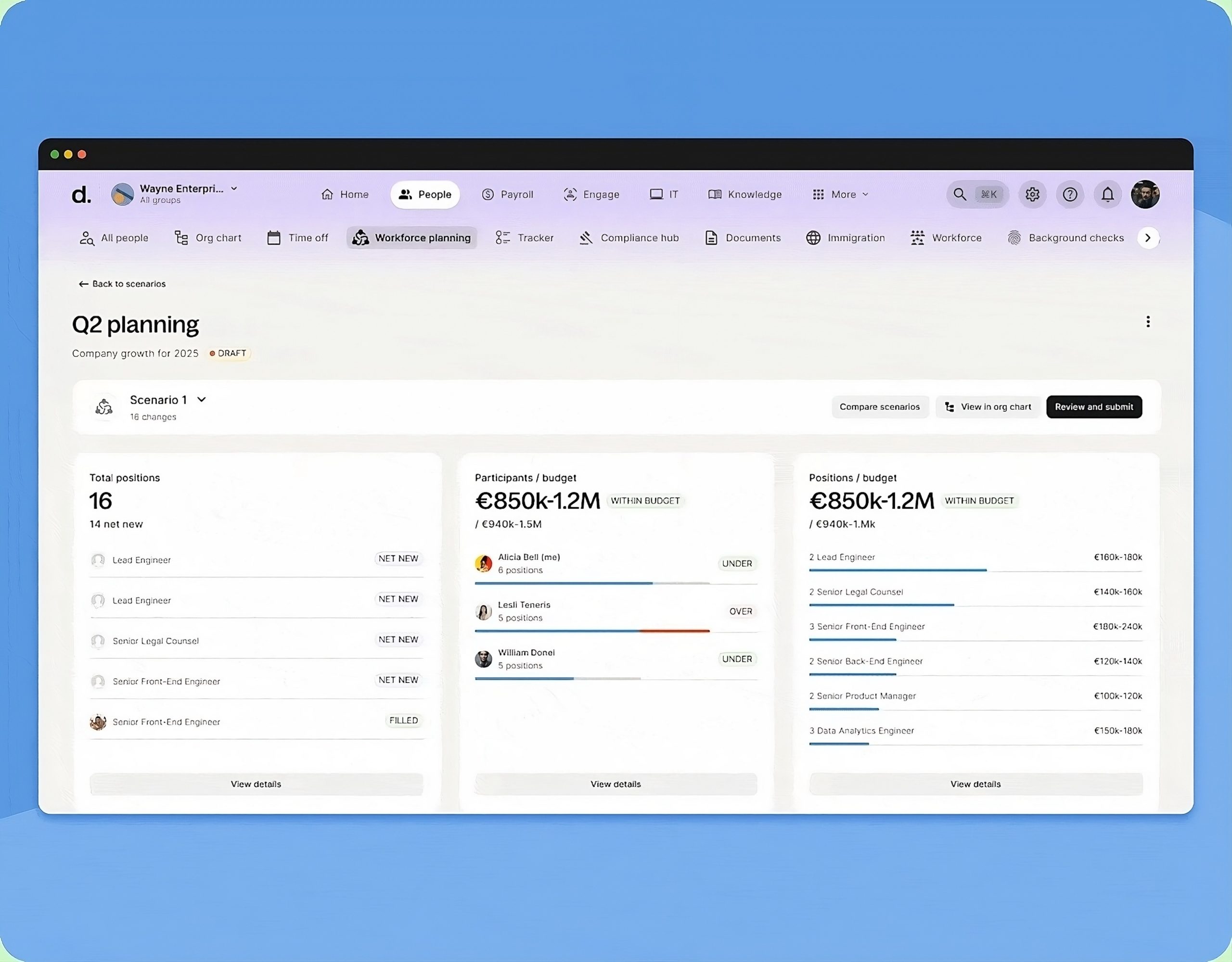Expand the More navigation menu
Viewport: 1232px width, 962px height.
tap(841, 194)
